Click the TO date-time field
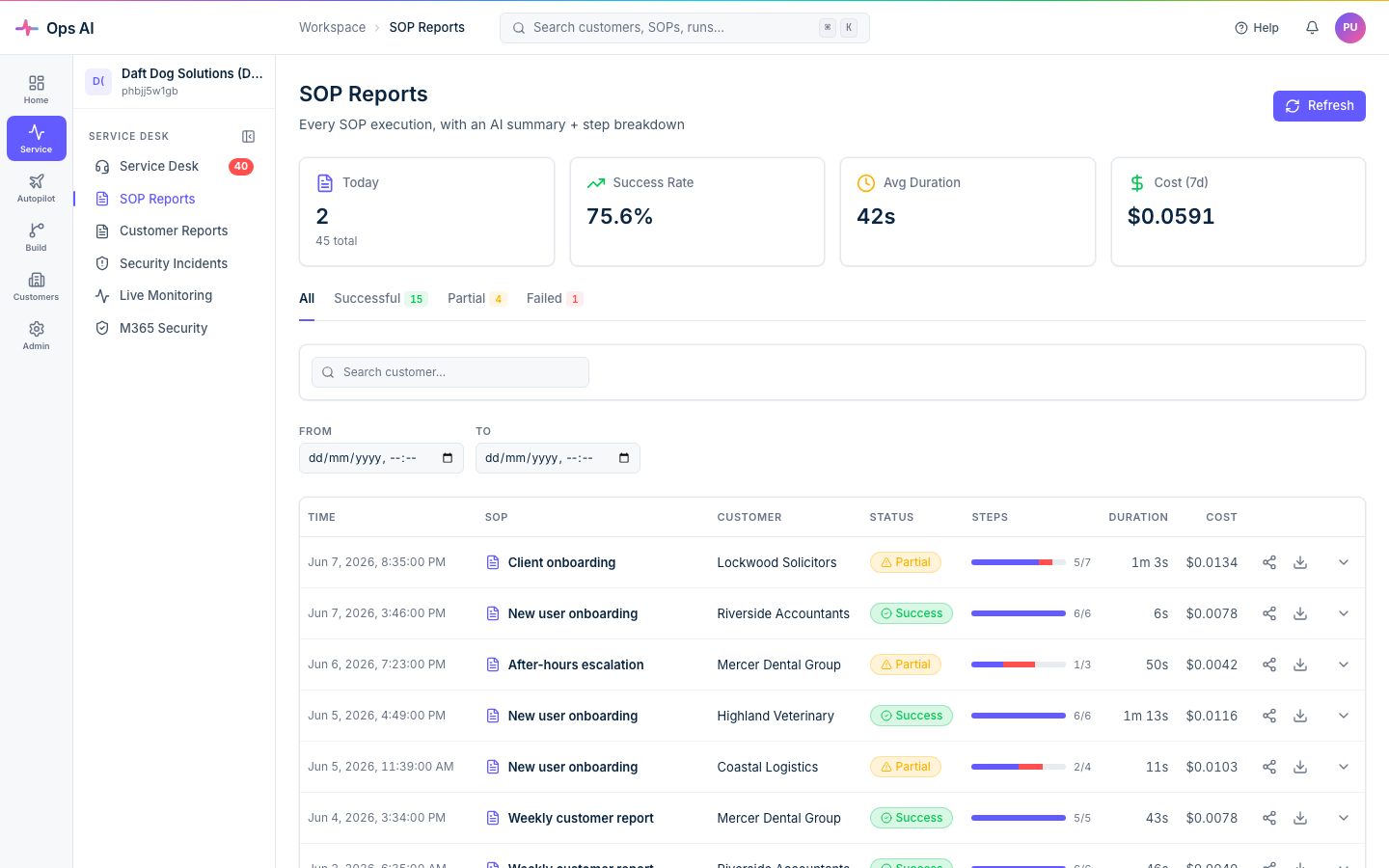This screenshot has width=1389, height=868. click(558, 458)
